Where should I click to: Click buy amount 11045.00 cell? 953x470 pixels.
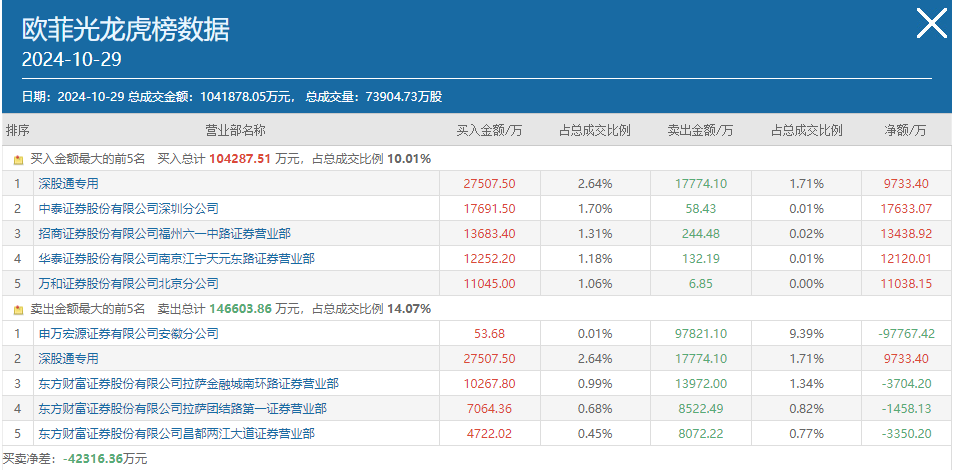(x=489, y=283)
